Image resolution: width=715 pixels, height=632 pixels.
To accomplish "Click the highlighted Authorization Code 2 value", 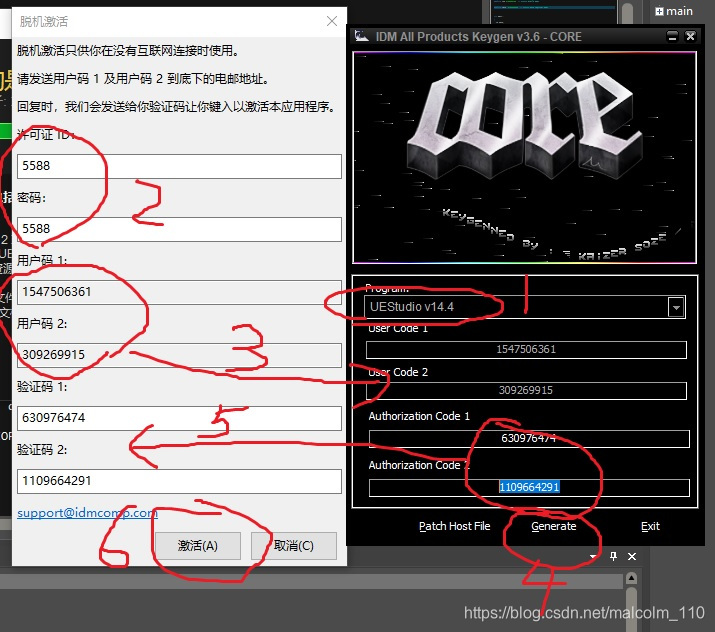I will point(529,487).
